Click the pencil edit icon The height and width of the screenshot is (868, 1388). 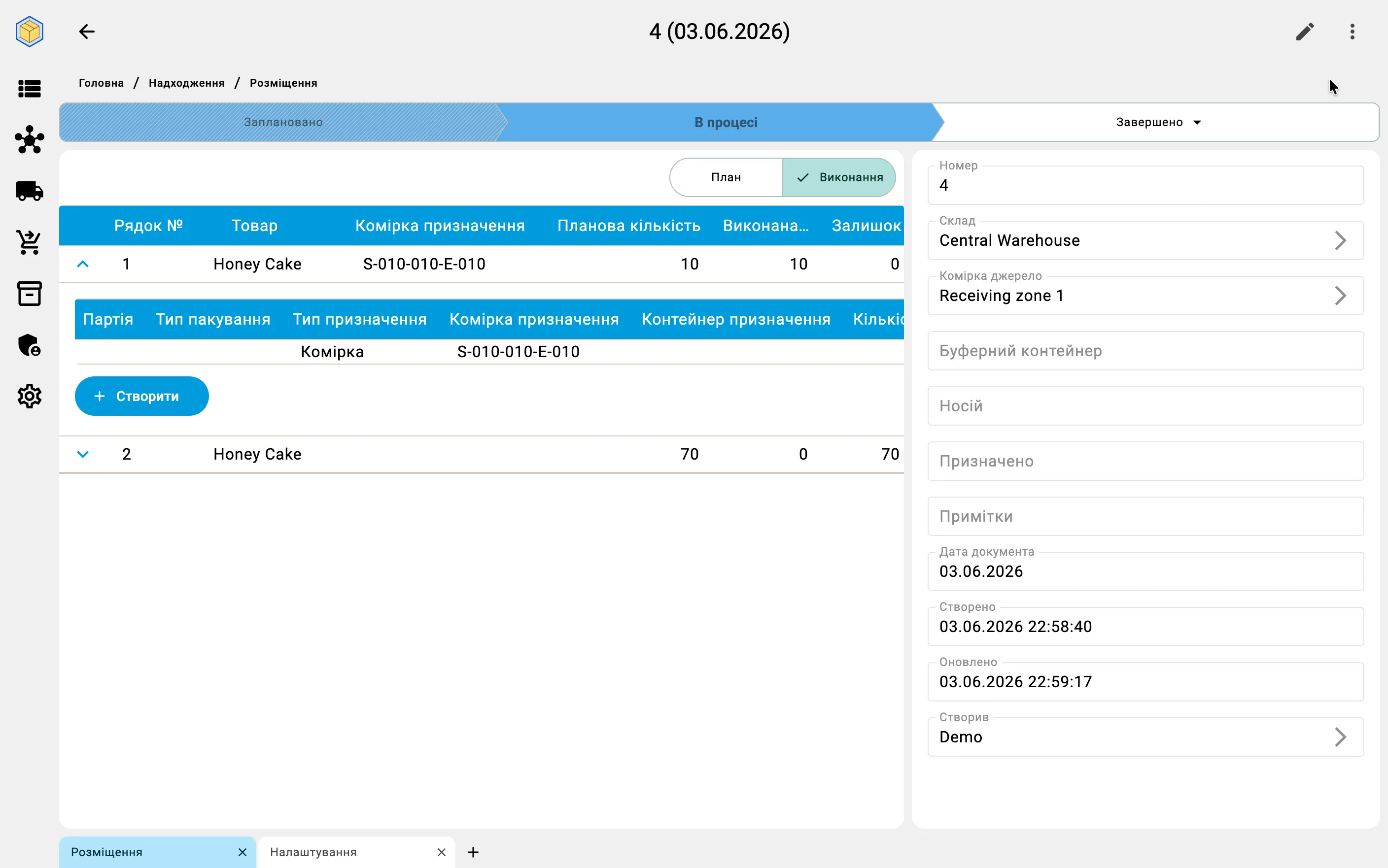click(x=1305, y=31)
